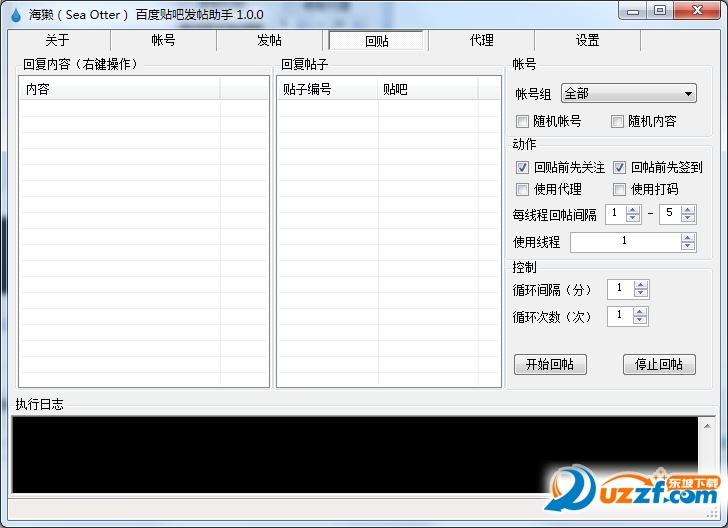Click the 内容 column header
The height and width of the screenshot is (528, 728).
(120, 89)
